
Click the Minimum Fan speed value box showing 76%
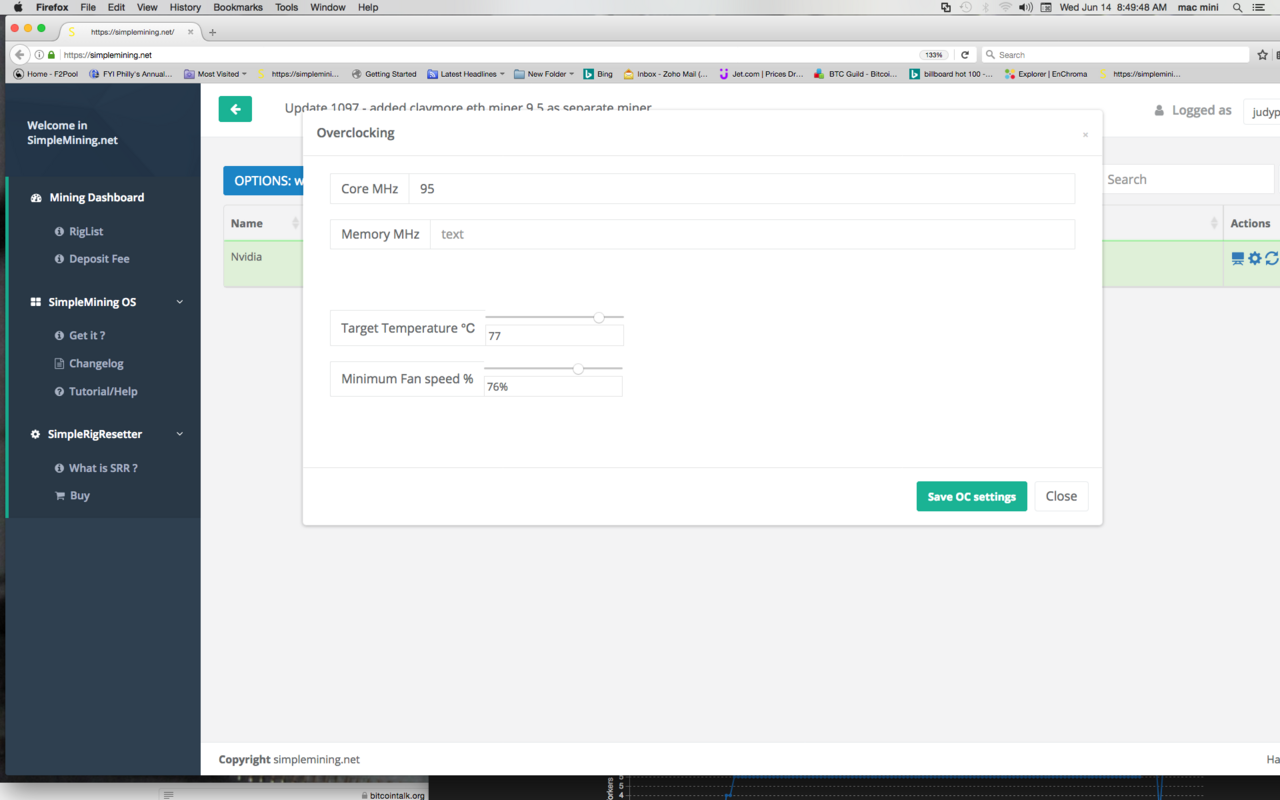[x=553, y=386]
